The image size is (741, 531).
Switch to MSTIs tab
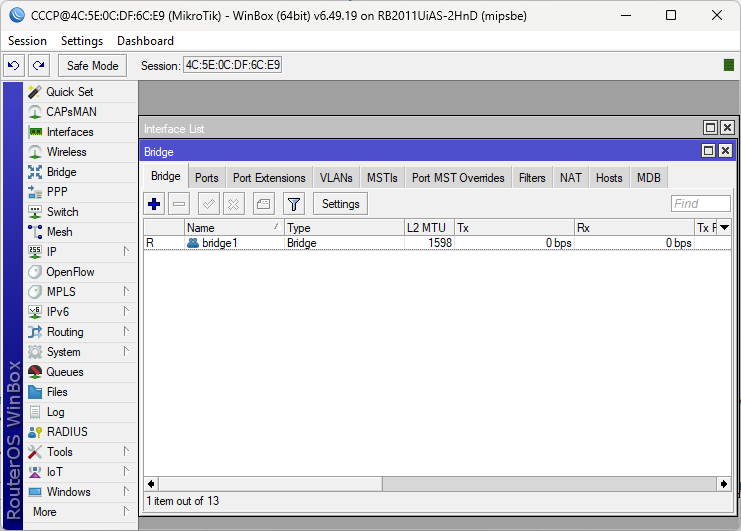pyautogui.click(x=382, y=178)
